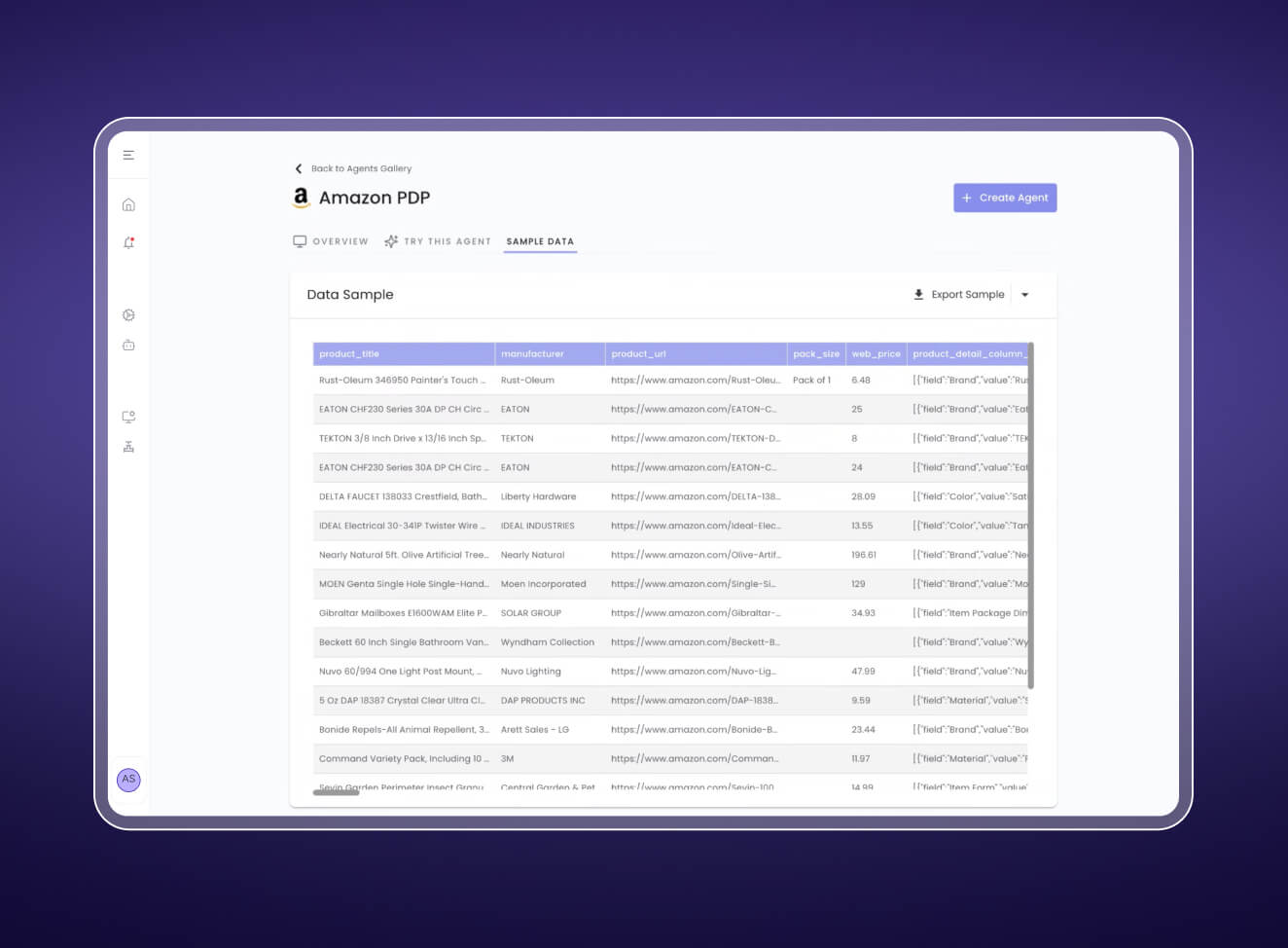Select the Nearly Natural 5ft. Olive Artificial Tree cell
1288x948 pixels.
click(x=404, y=556)
